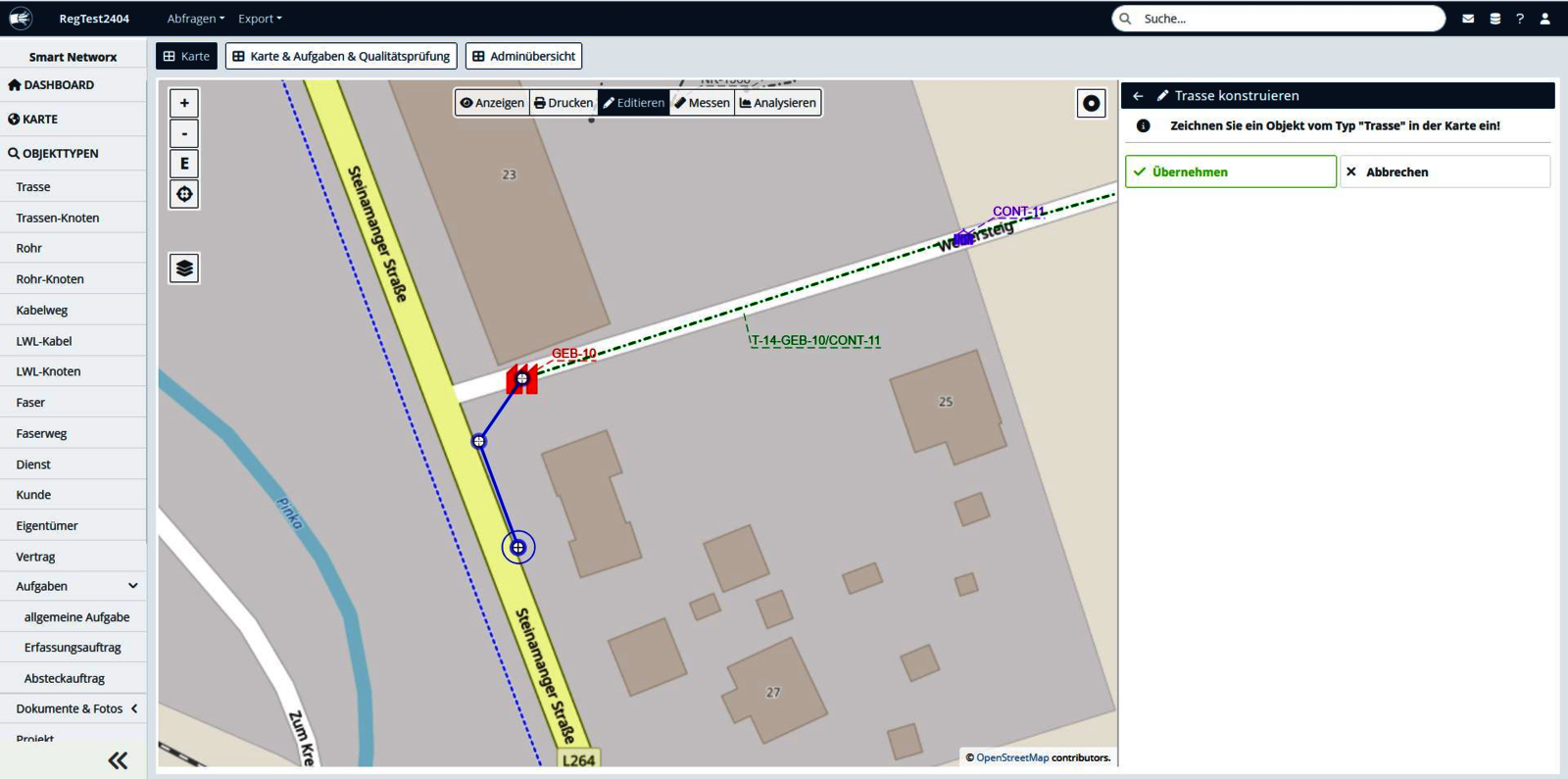Click the blue CONT-11 node symbol
Image resolution: width=1568 pixels, height=779 pixels.
click(x=963, y=237)
